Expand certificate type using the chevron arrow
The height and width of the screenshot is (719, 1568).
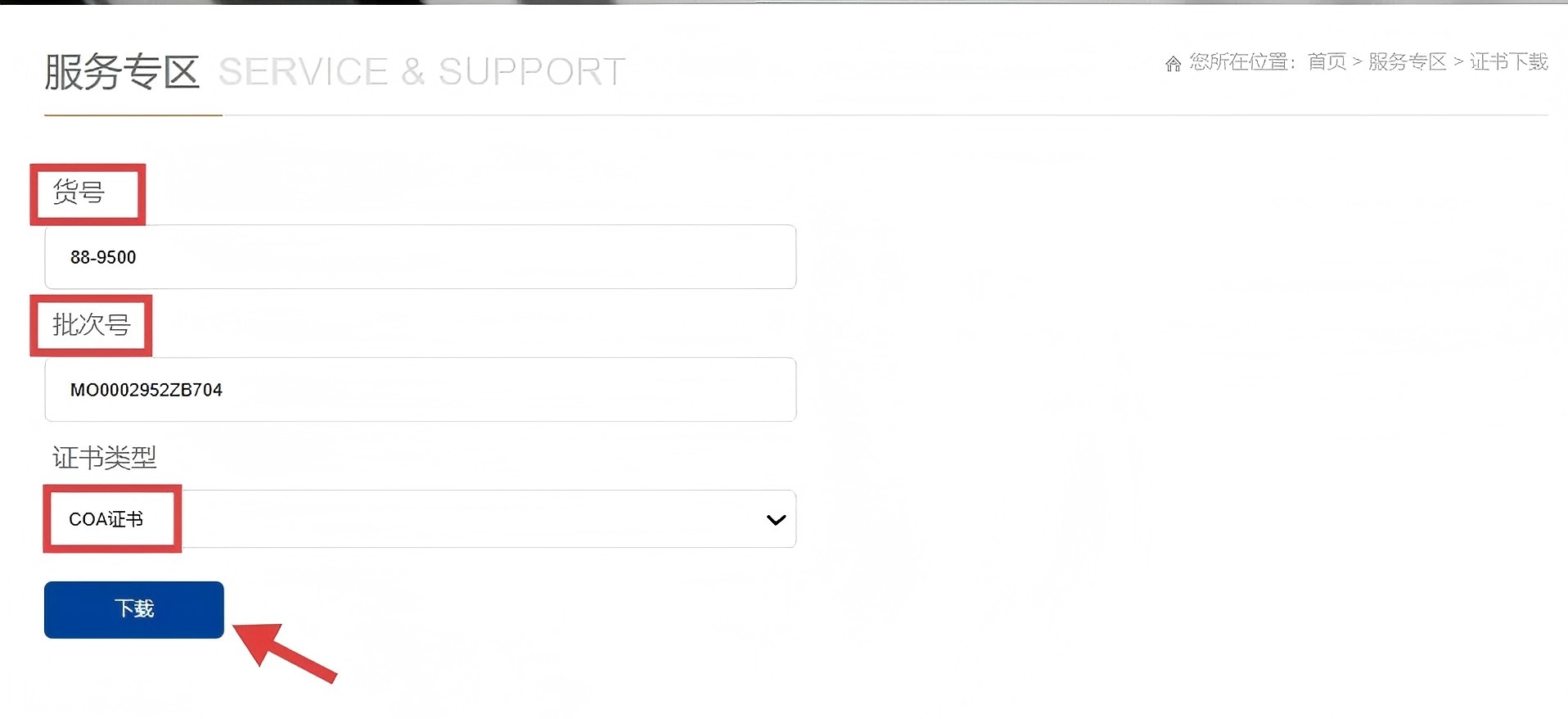click(x=776, y=519)
